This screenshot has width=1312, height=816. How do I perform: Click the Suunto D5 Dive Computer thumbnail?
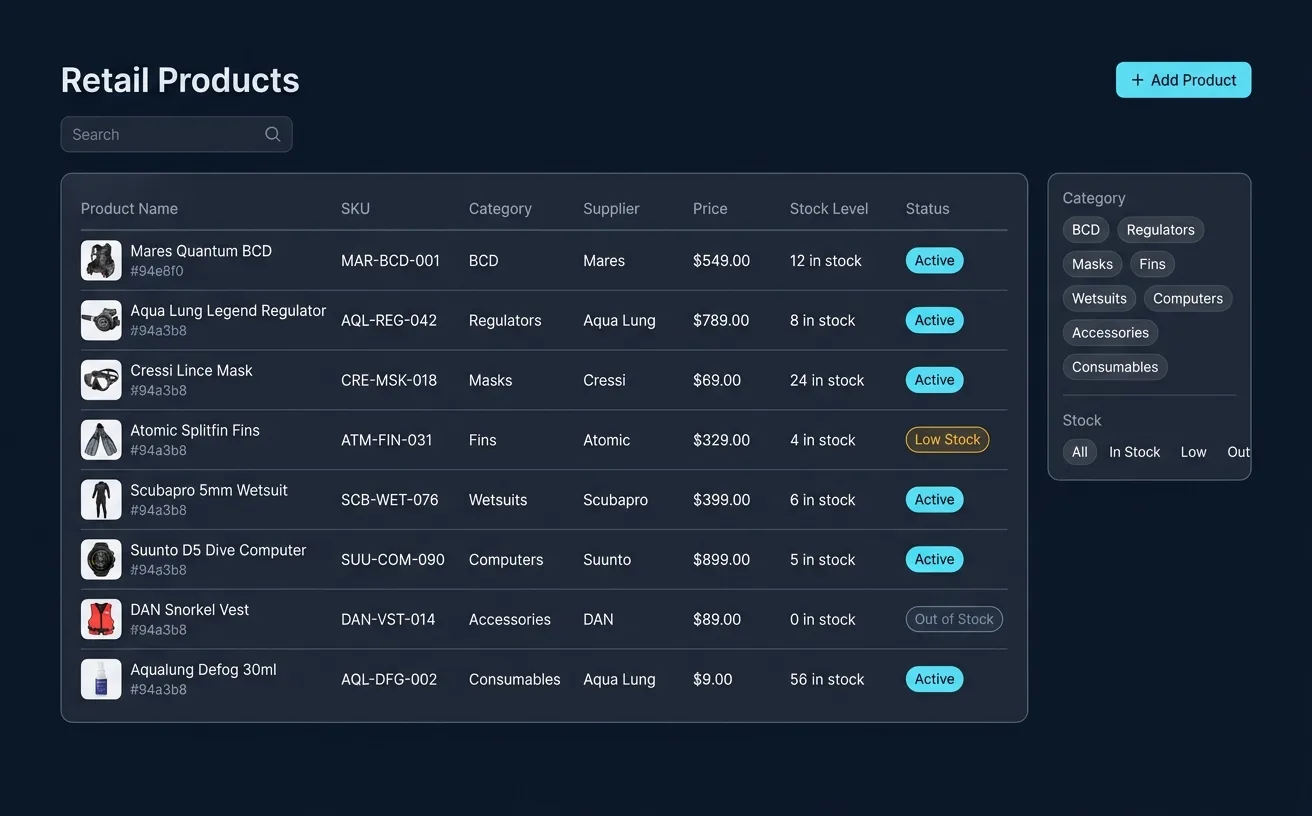point(101,560)
